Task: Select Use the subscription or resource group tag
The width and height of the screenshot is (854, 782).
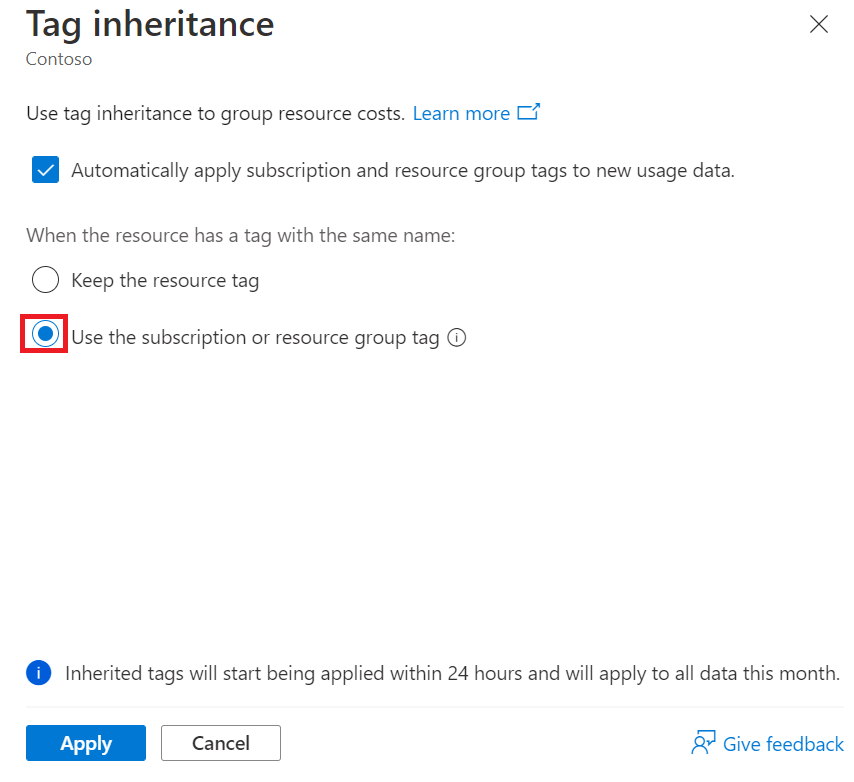Action: click(44, 334)
